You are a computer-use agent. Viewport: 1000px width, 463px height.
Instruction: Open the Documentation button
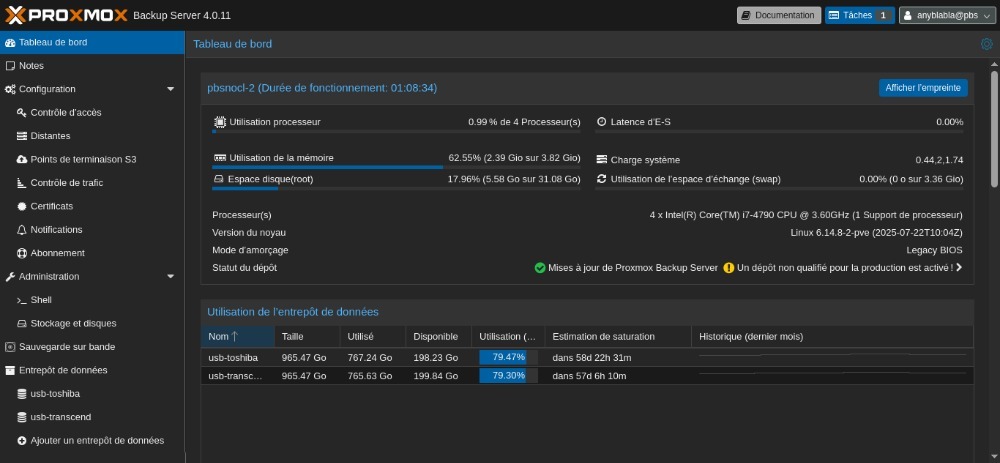coord(778,15)
